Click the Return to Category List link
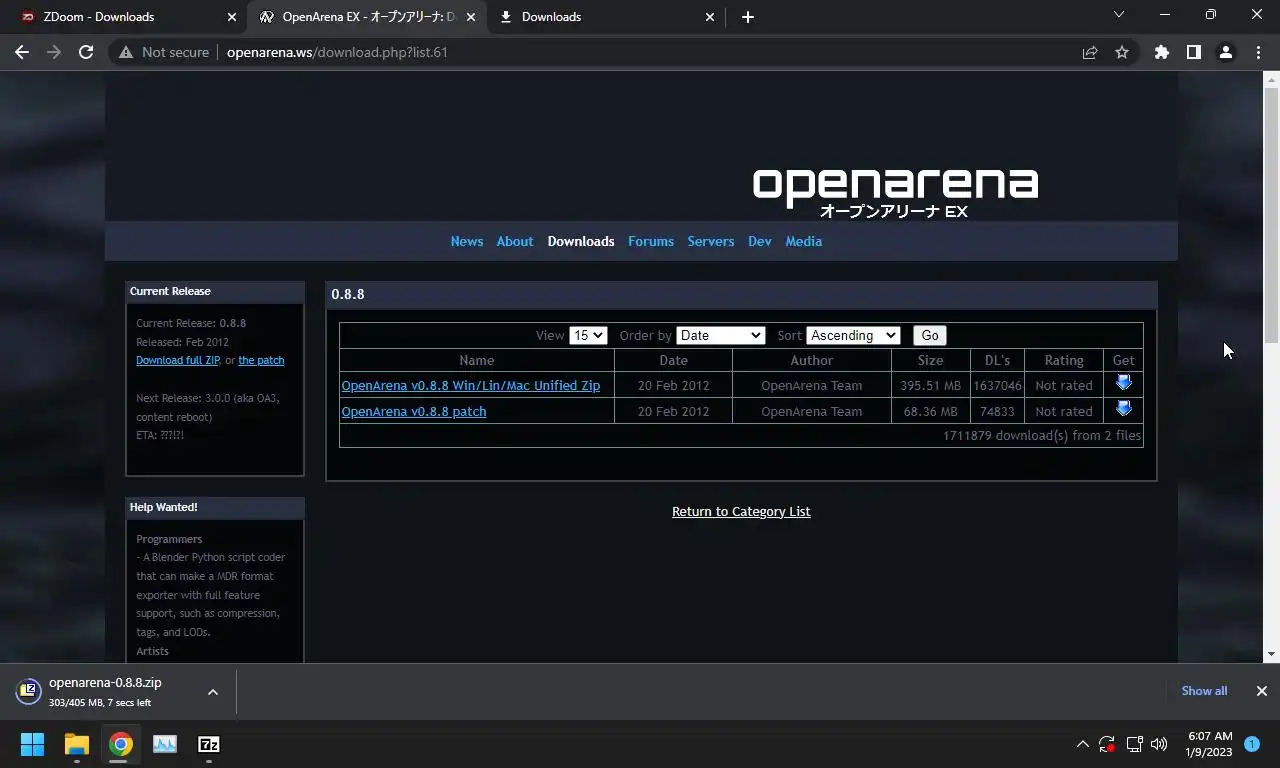The height and width of the screenshot is (768, 1280). pos(741,511)
